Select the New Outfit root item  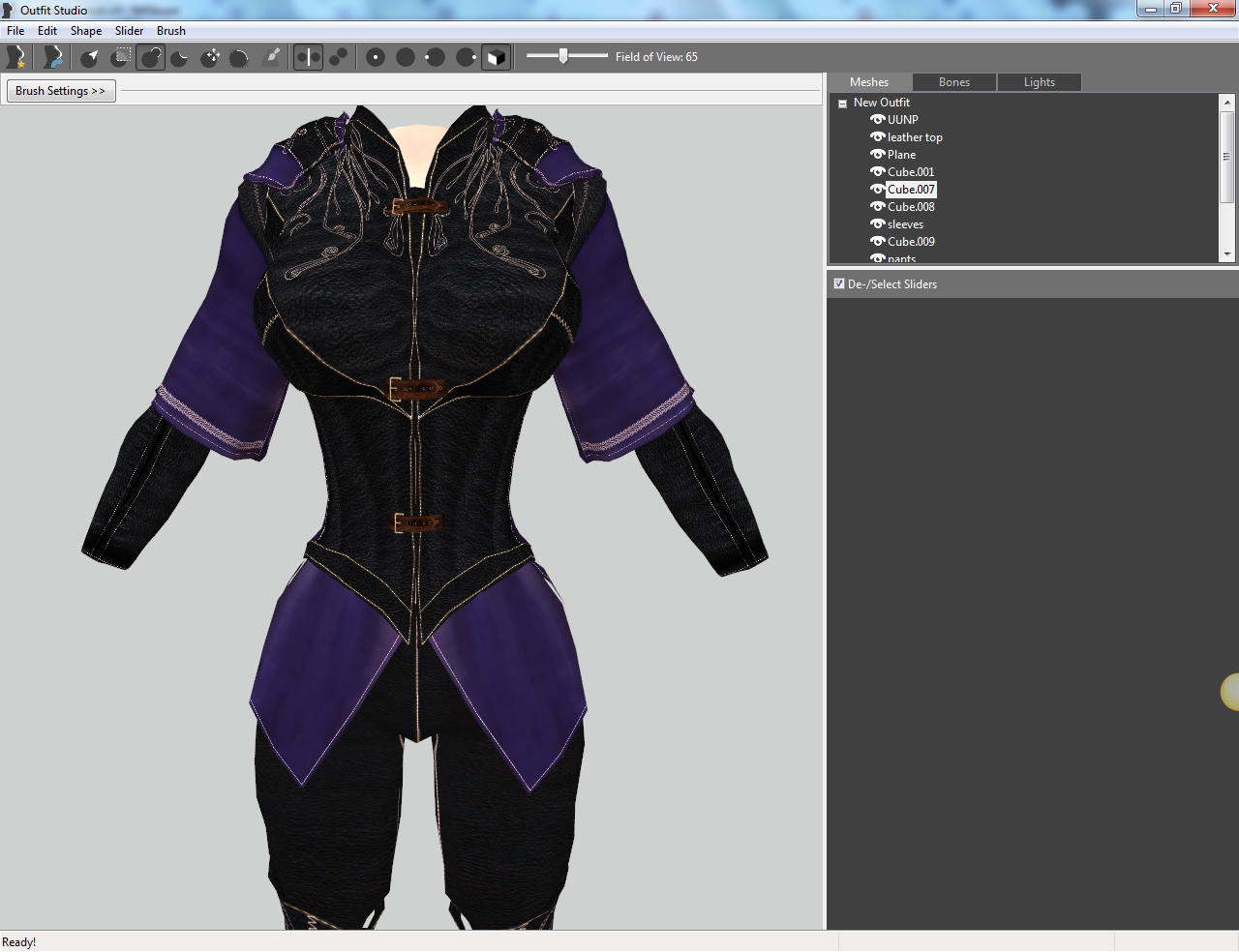tap(882, 103)
